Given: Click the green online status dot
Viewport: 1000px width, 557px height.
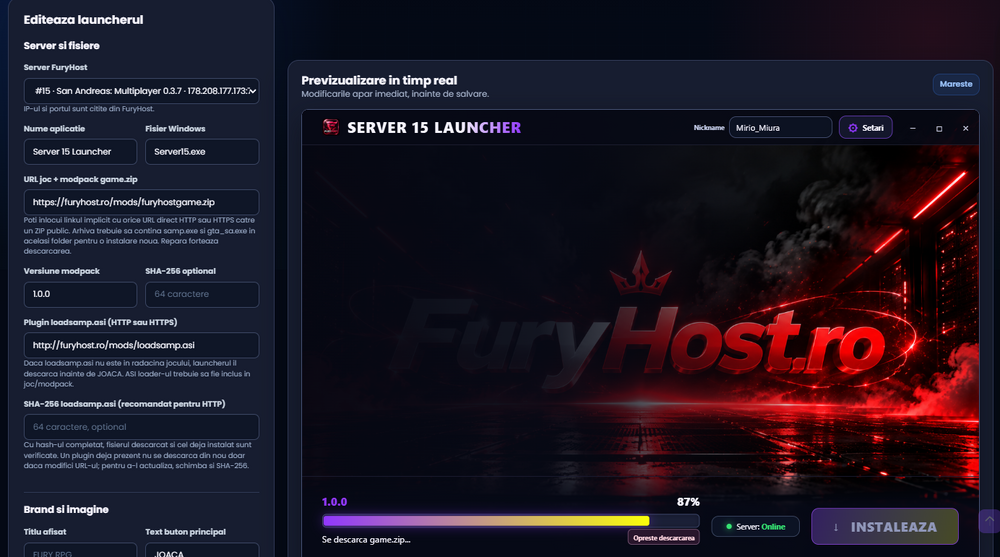Looking at the screenshot, I should (x=729, y=526).
